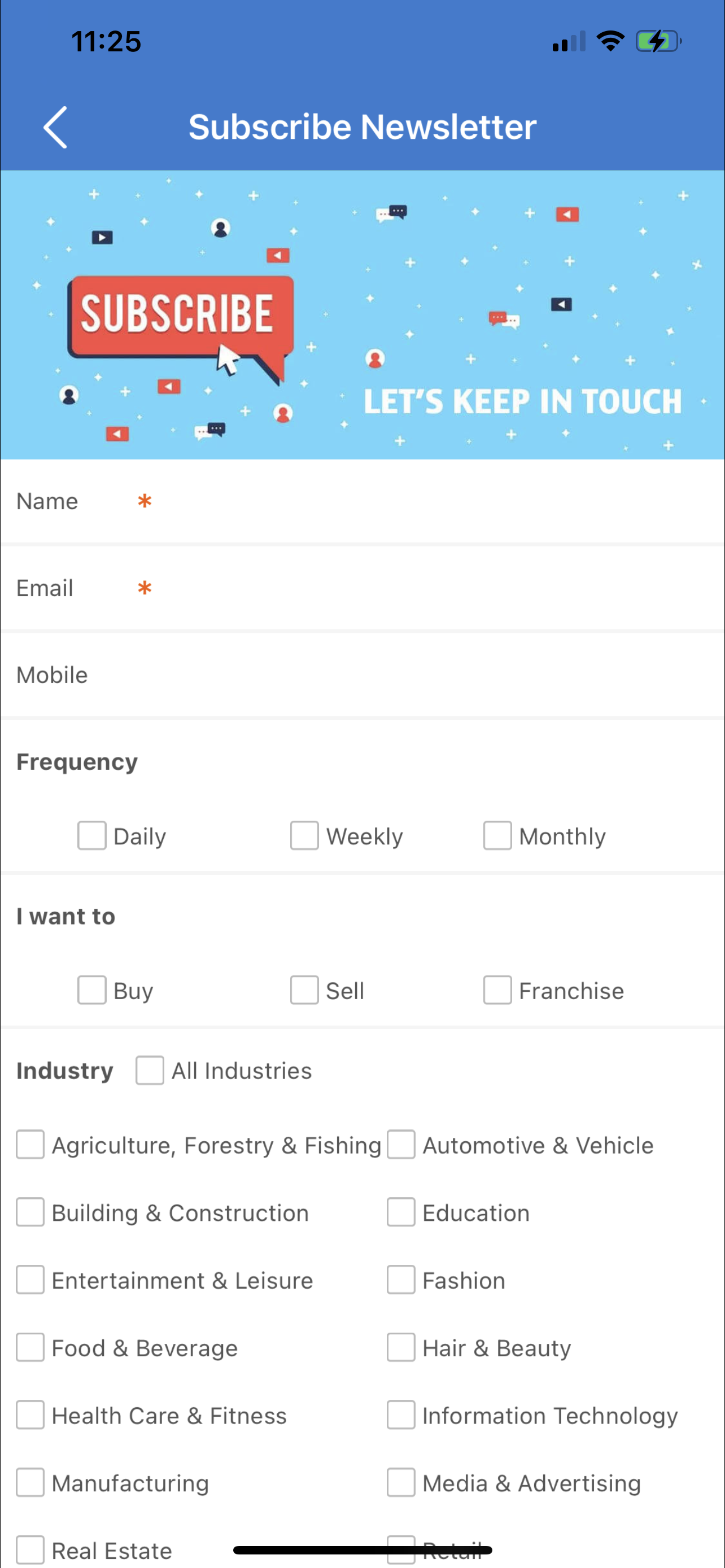Tap the red SUBSCRIBE banner graphic
This screenshot has width=725, height=1568.
180,323
